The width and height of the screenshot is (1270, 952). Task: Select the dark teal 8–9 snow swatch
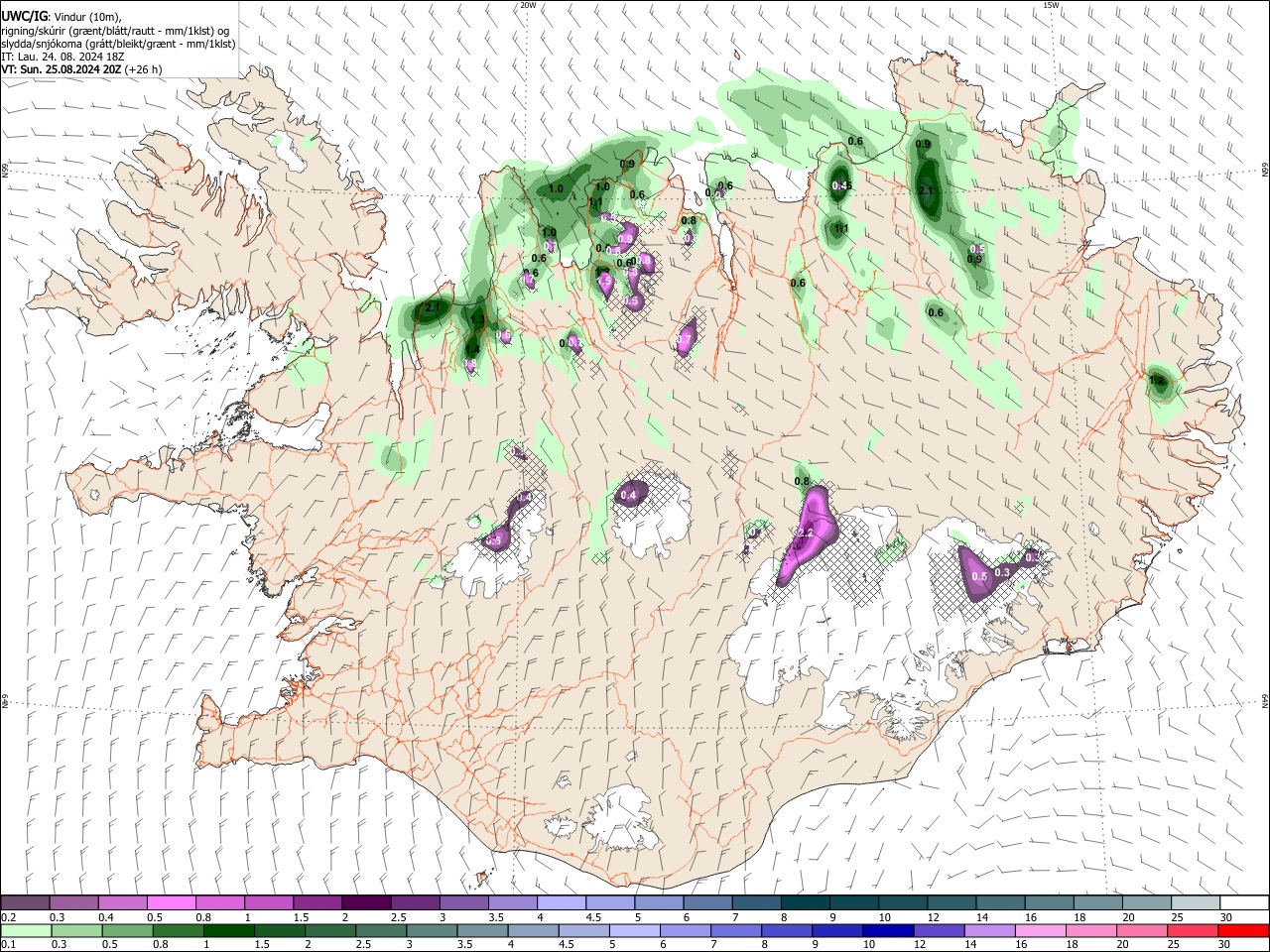[x=805, y=902]
